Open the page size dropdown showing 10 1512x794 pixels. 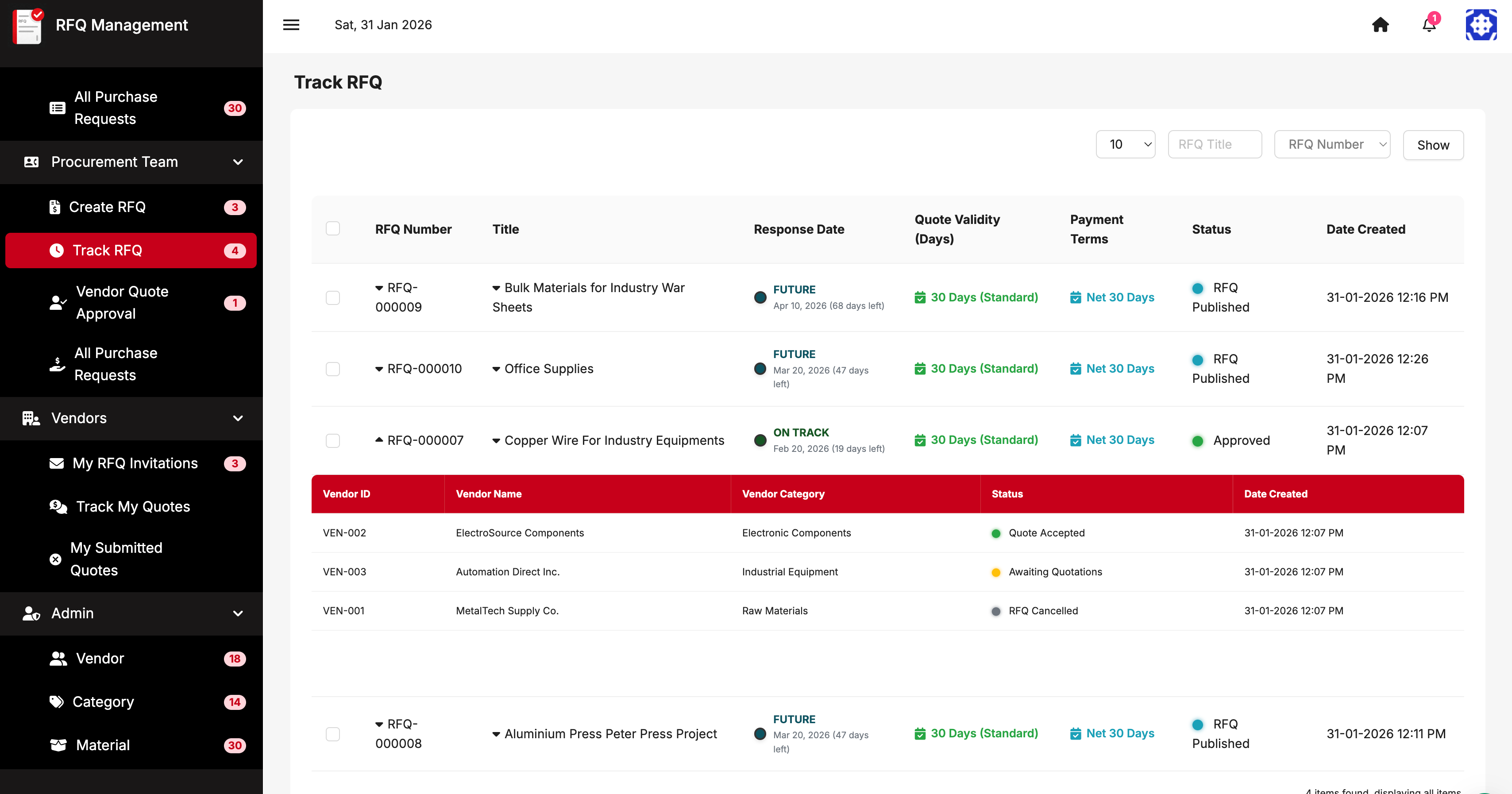(x=1125, y=144)
